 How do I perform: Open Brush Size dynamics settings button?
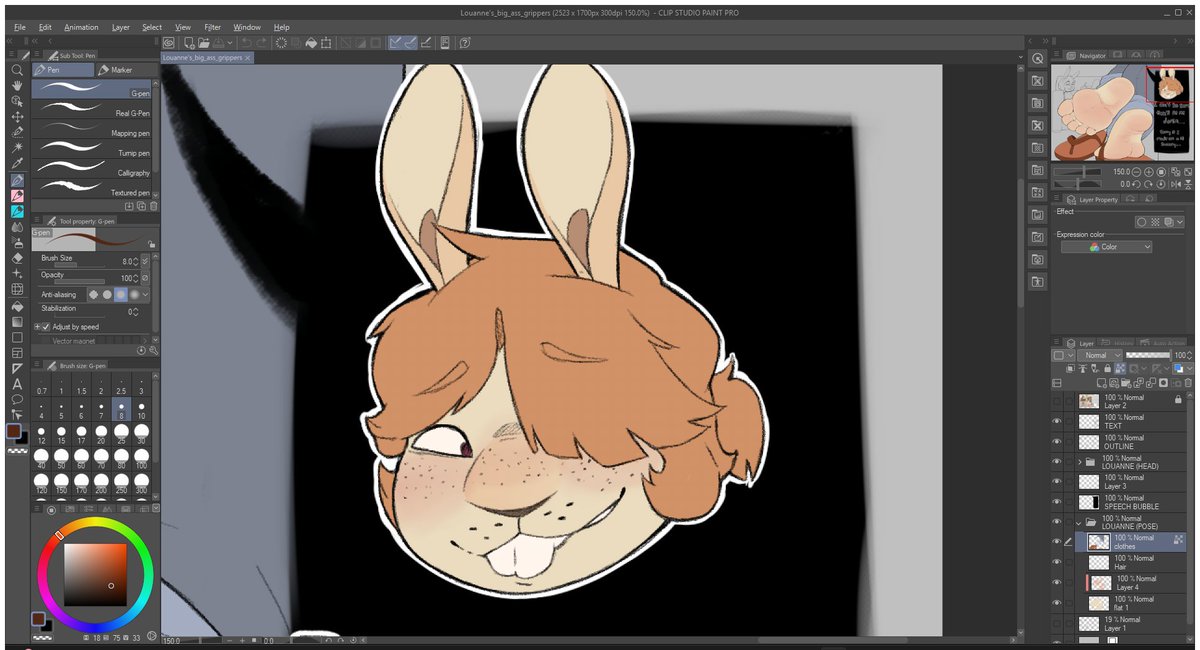pos(145,261)
